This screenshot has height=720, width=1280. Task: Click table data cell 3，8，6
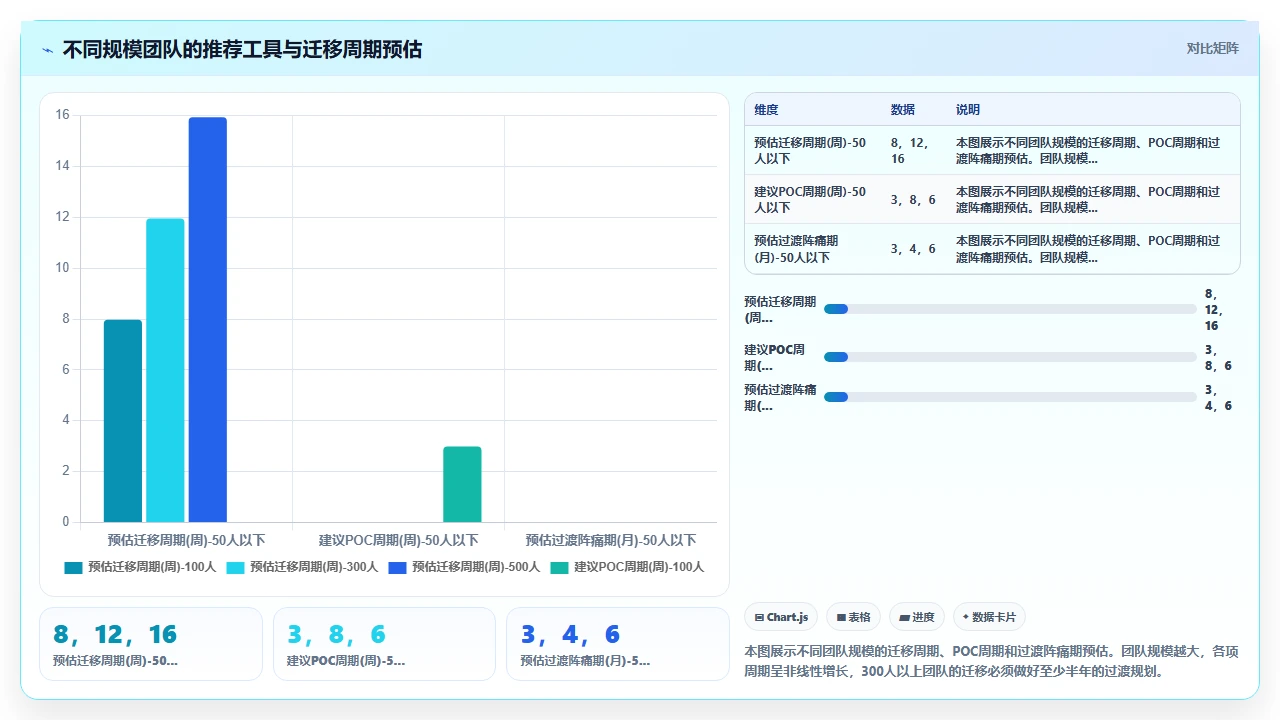click(913, 199)
